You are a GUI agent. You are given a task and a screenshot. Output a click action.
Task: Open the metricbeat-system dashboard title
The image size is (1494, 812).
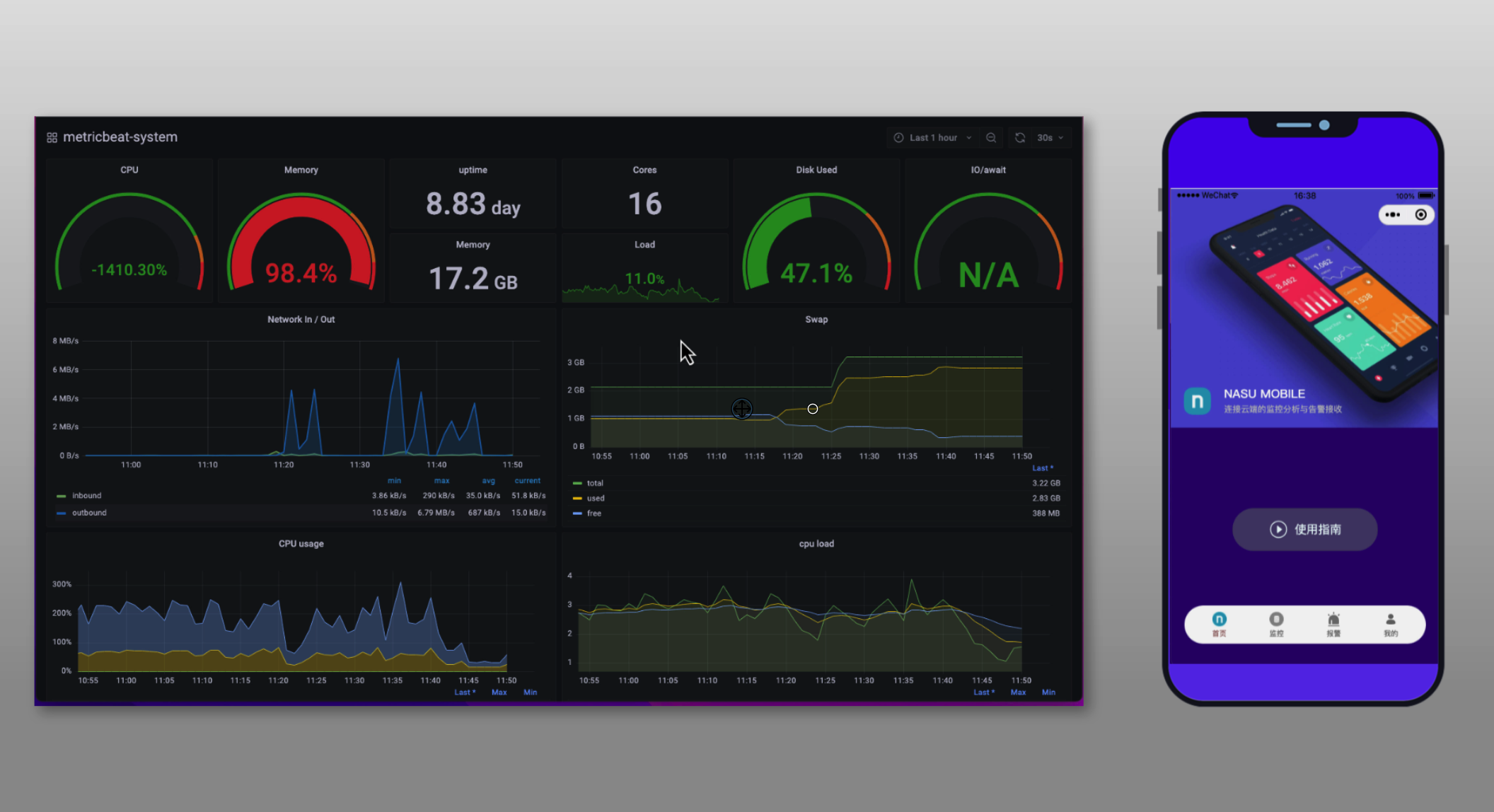(120, 137)
